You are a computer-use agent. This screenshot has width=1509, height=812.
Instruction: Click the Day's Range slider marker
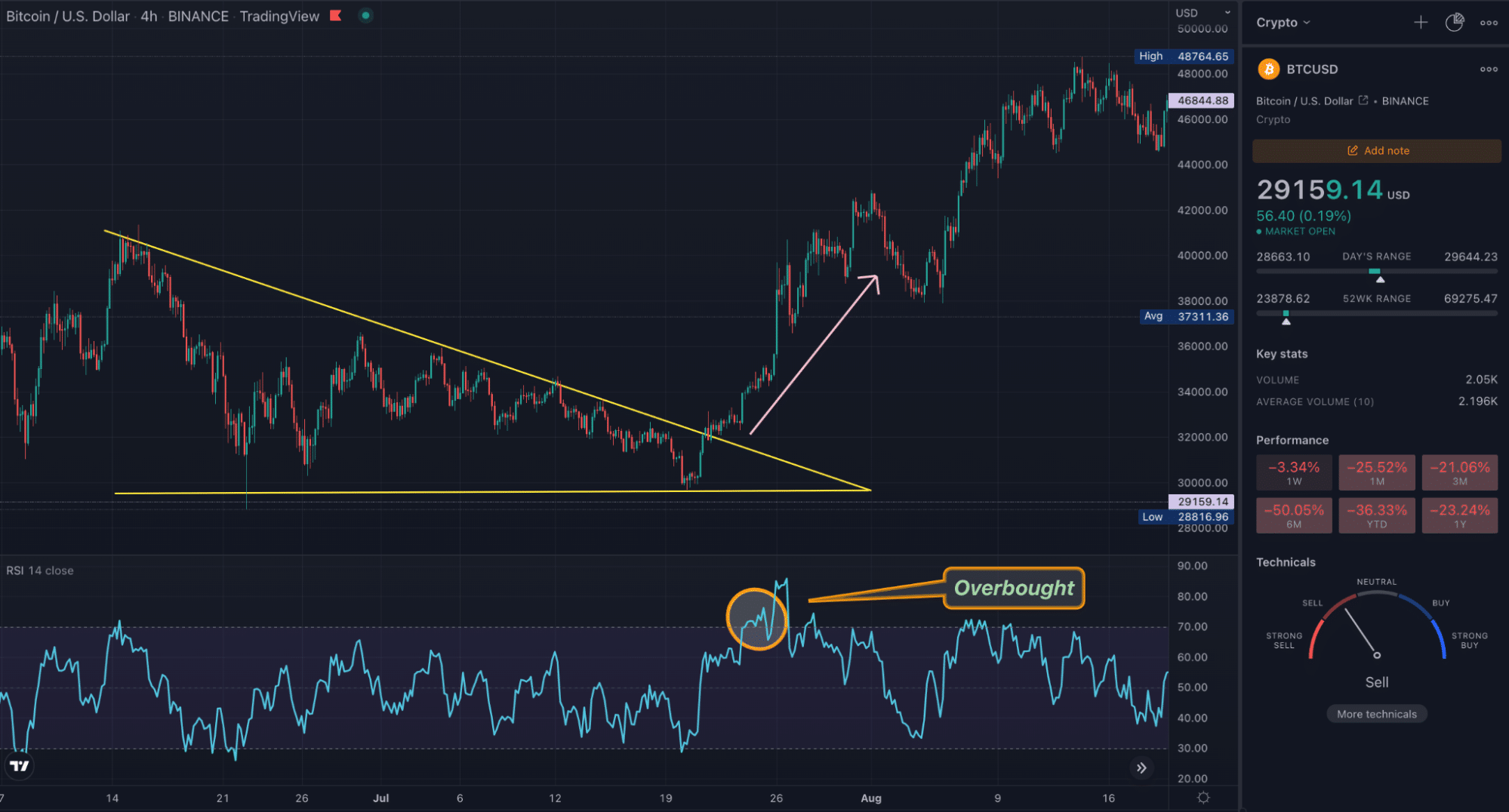pos(1380,279)
